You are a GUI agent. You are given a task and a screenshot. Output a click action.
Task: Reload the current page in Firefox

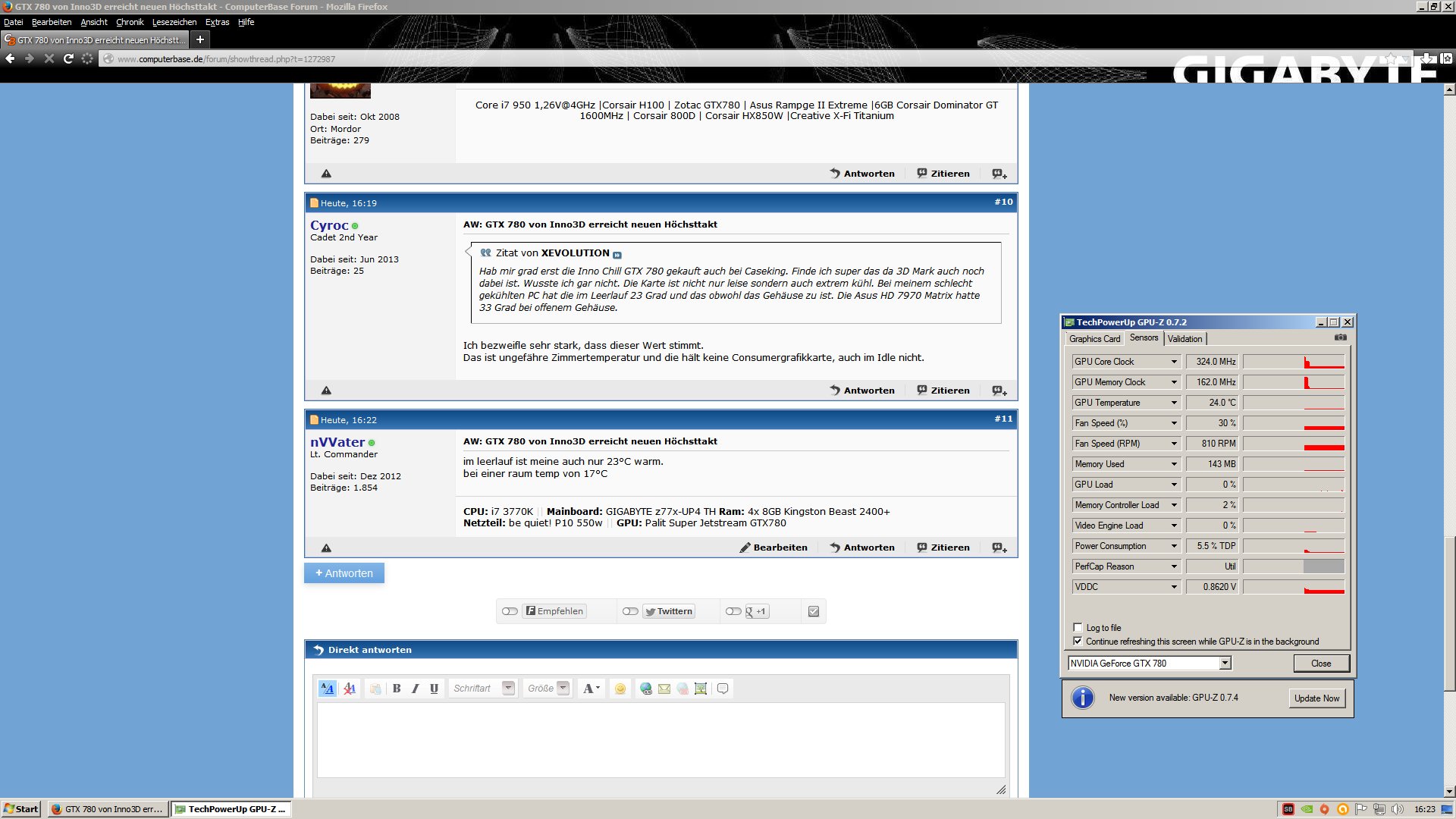tap(68, 58)
